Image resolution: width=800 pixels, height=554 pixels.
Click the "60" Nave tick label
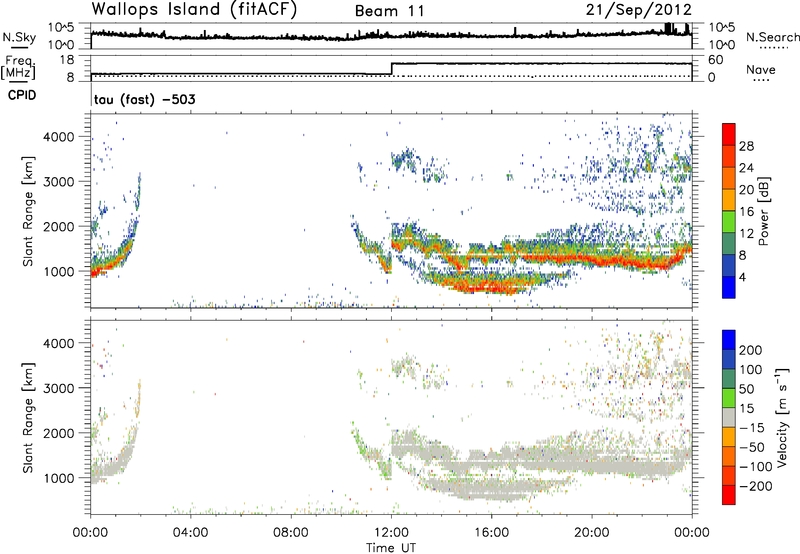(x=715, y=60)
